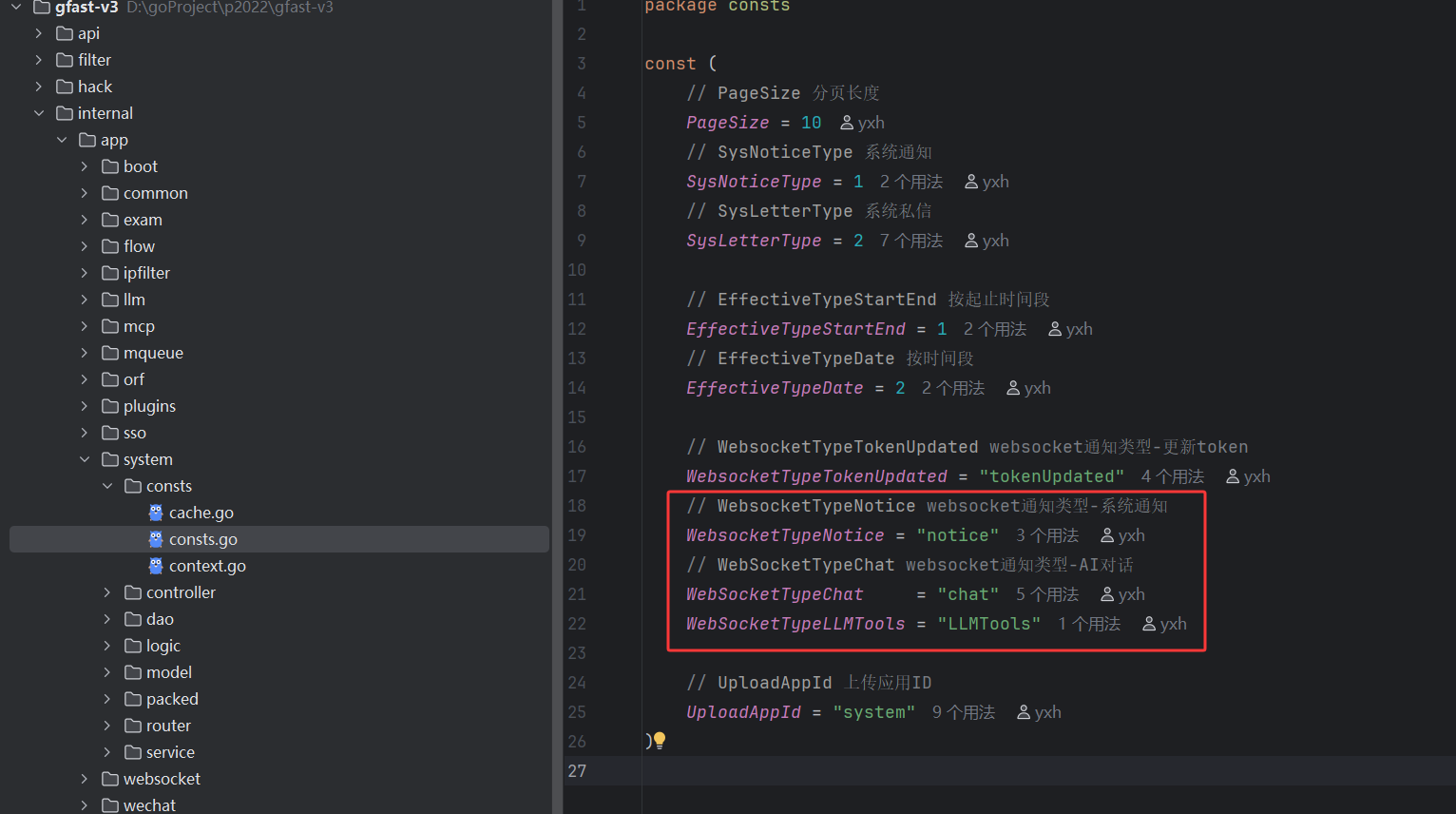Image resolution: width=1456 pixels, height=814 pixels.
Task: Click the author icon on WebsocketTypeNotice line
Action: click(x=1107, y=535)
